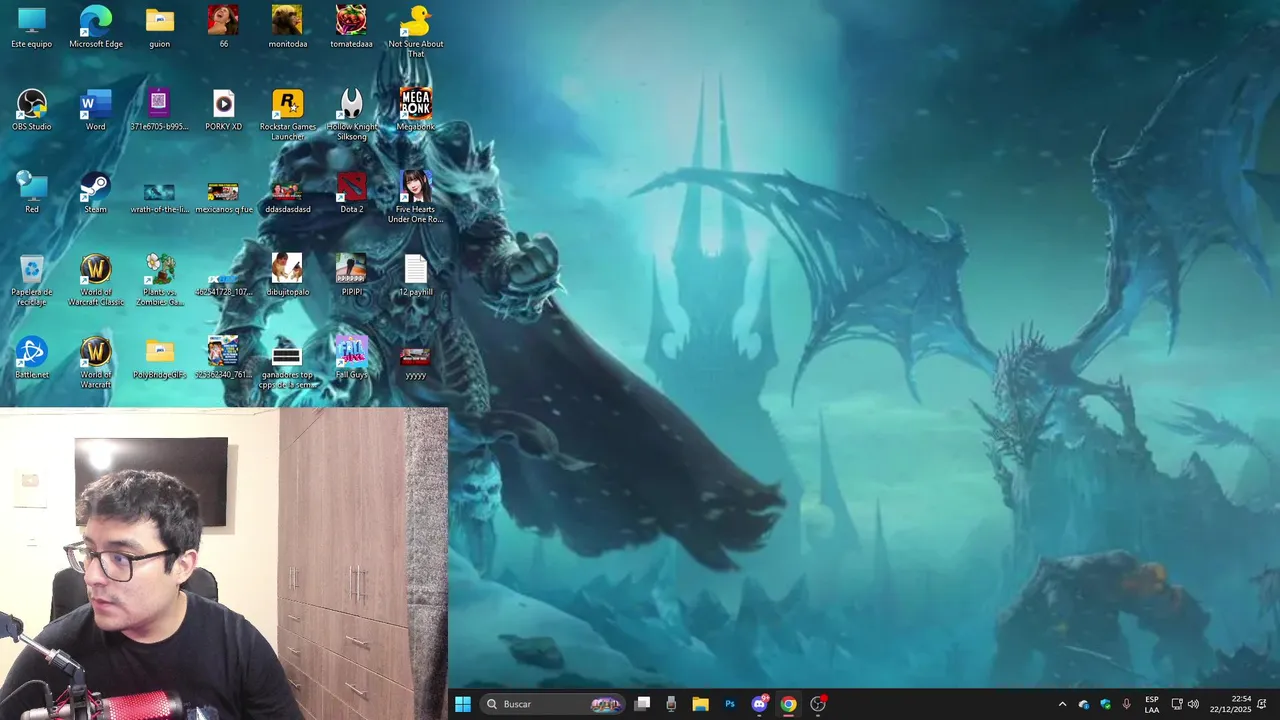
Task: Select the 12.payhill text file
Action: [415, 275]
